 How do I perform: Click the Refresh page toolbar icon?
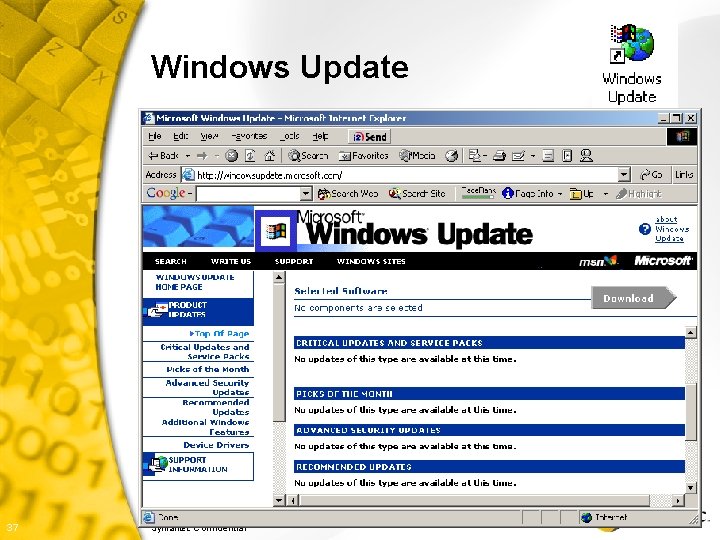(x=250, y=156)
